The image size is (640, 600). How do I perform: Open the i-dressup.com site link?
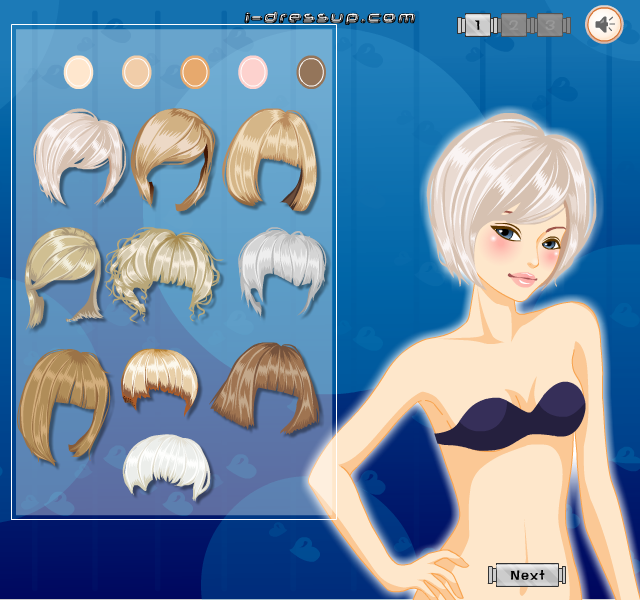tap(329, 18)
